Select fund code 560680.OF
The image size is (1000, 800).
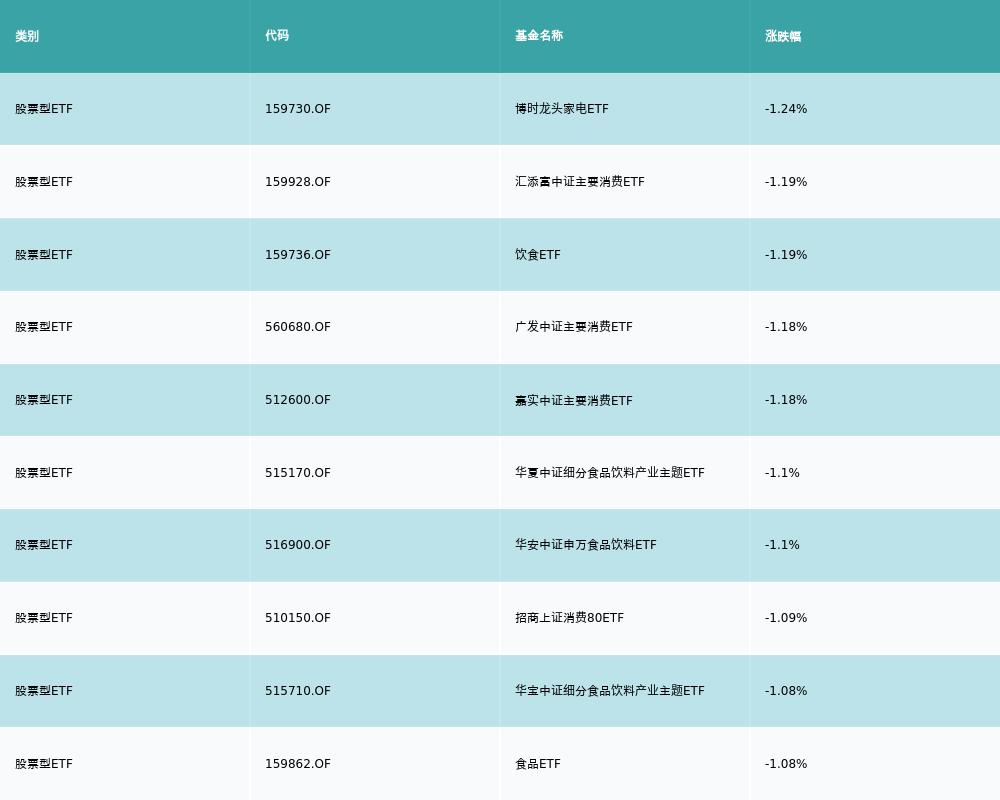(298, 327)
